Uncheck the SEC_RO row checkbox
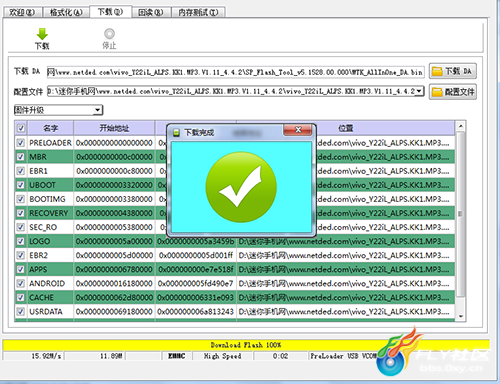Image resolution: width=500 pixels, height=384 pixels. point(21,227)
